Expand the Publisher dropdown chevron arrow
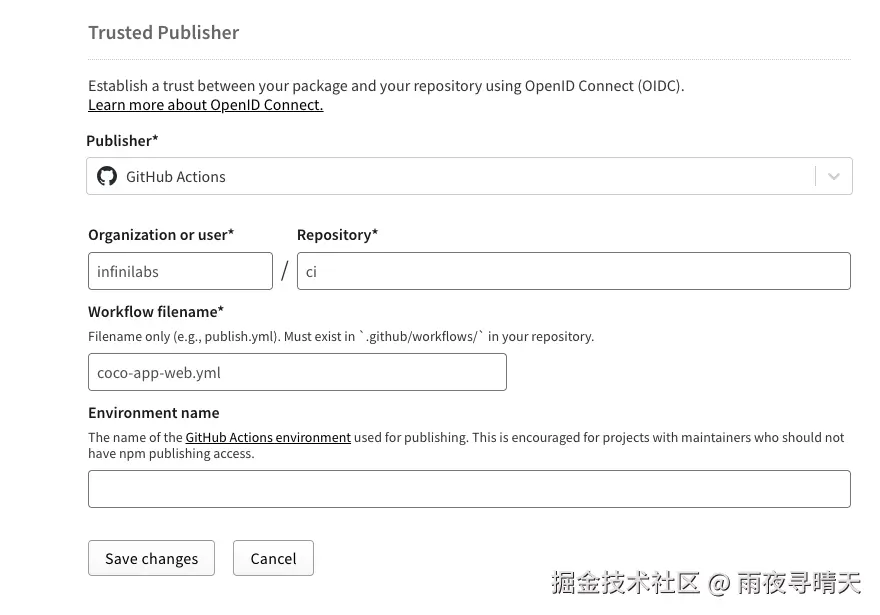880x615 pixels. coord(833,177)
